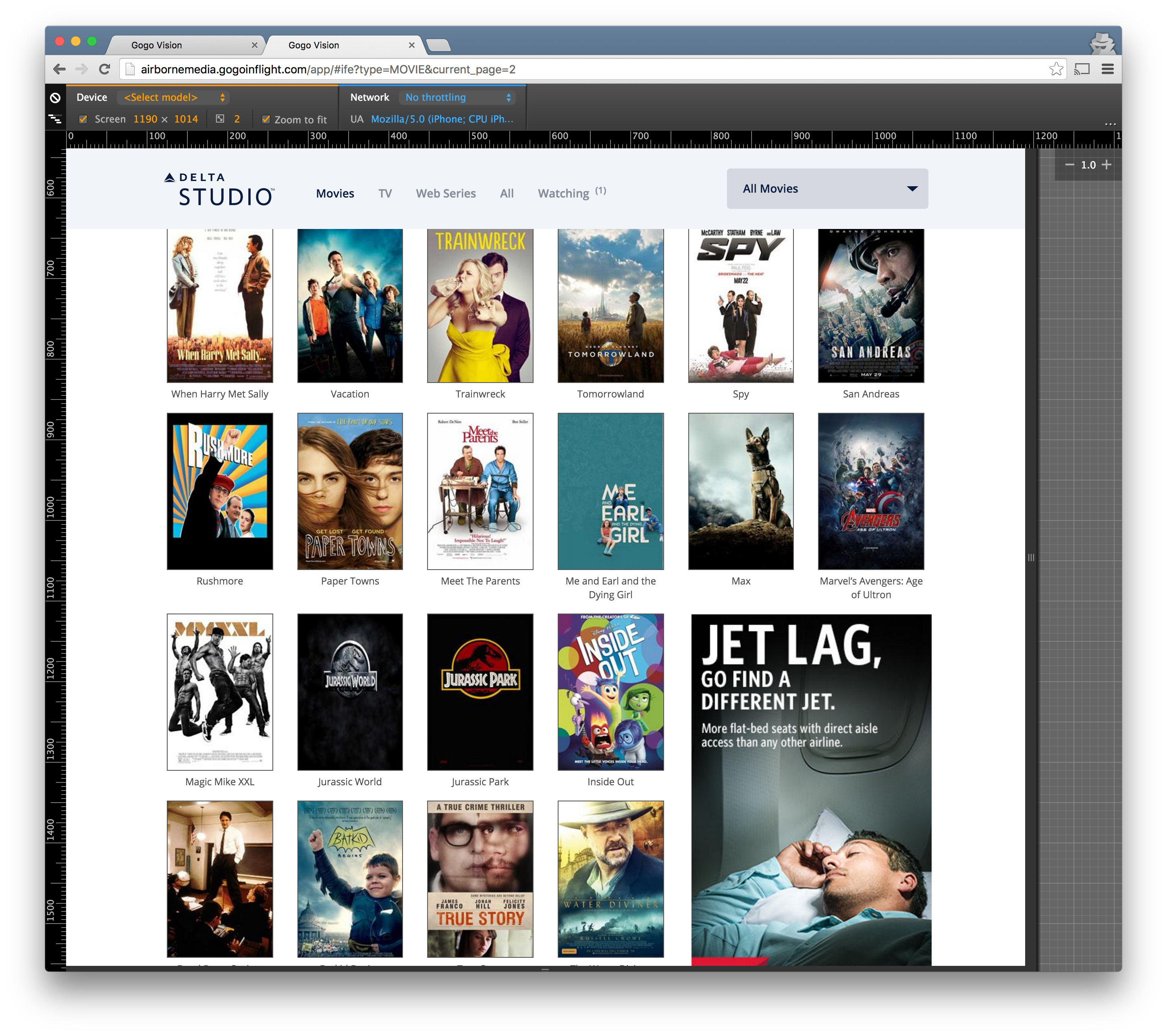Click the Paper Towns title text

click(349, 581)
